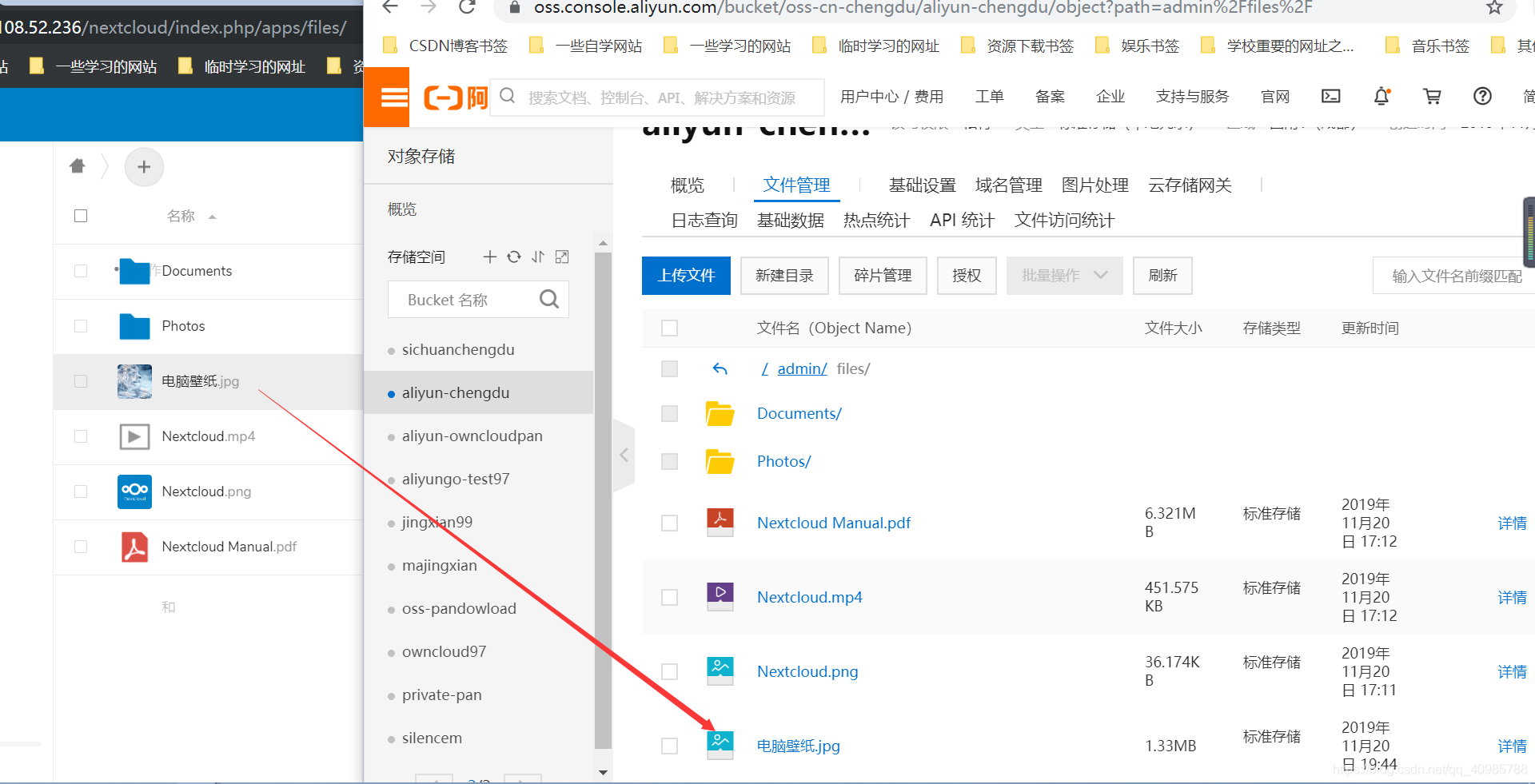
Task: Check the Nextcloud Documents row checkbox
Action: (x=81, y=271)
